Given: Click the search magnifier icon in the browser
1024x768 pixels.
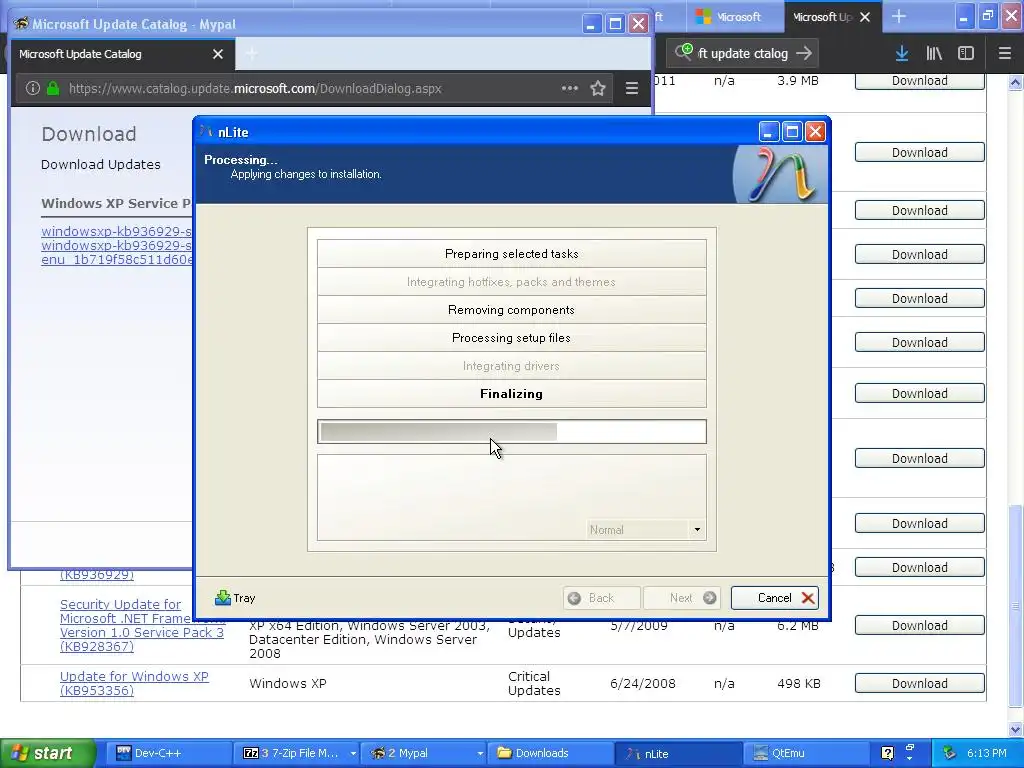Looking at the screenshot, I should coord(684,52).
